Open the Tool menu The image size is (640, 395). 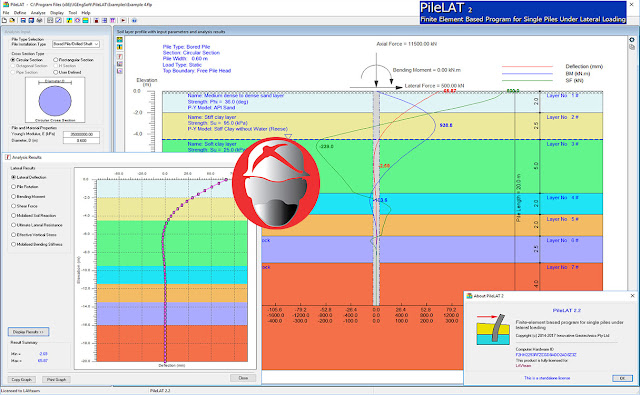[73, 13]
